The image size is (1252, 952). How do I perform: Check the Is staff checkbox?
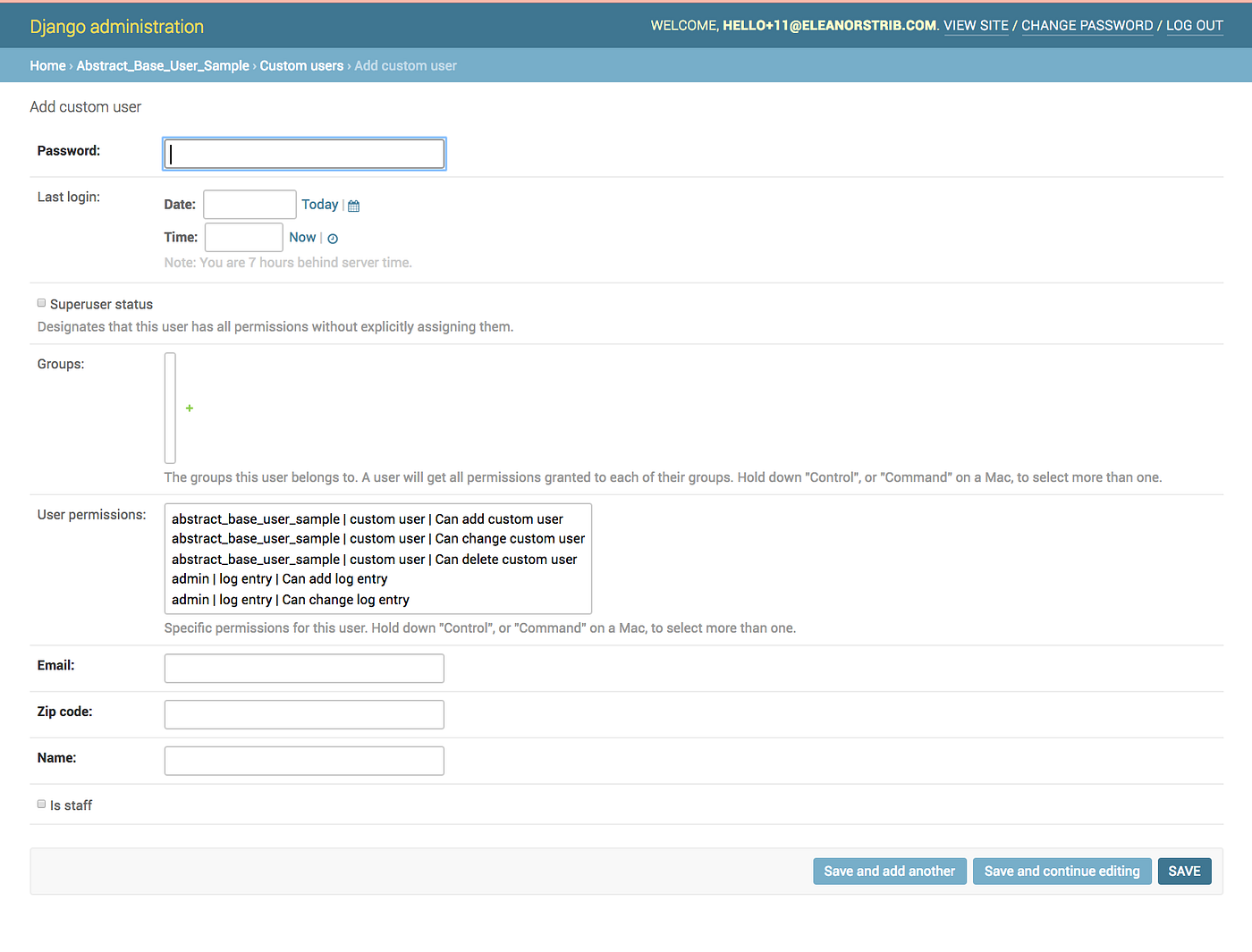point(41,804)
